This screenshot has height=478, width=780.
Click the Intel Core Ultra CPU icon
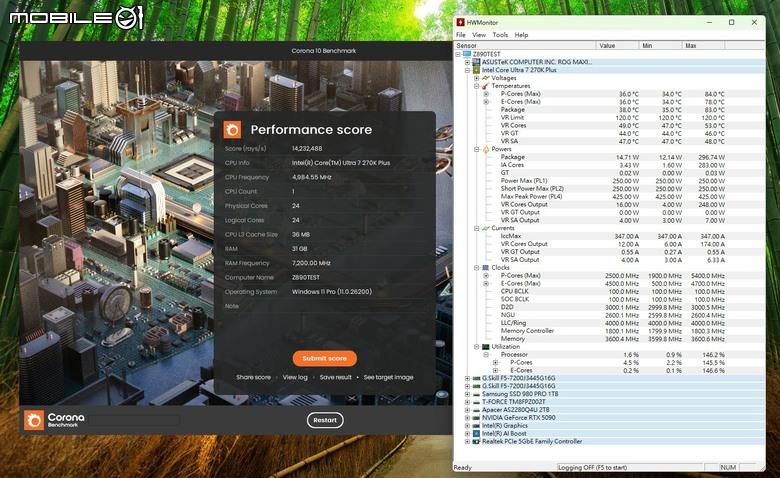point(476,70)
